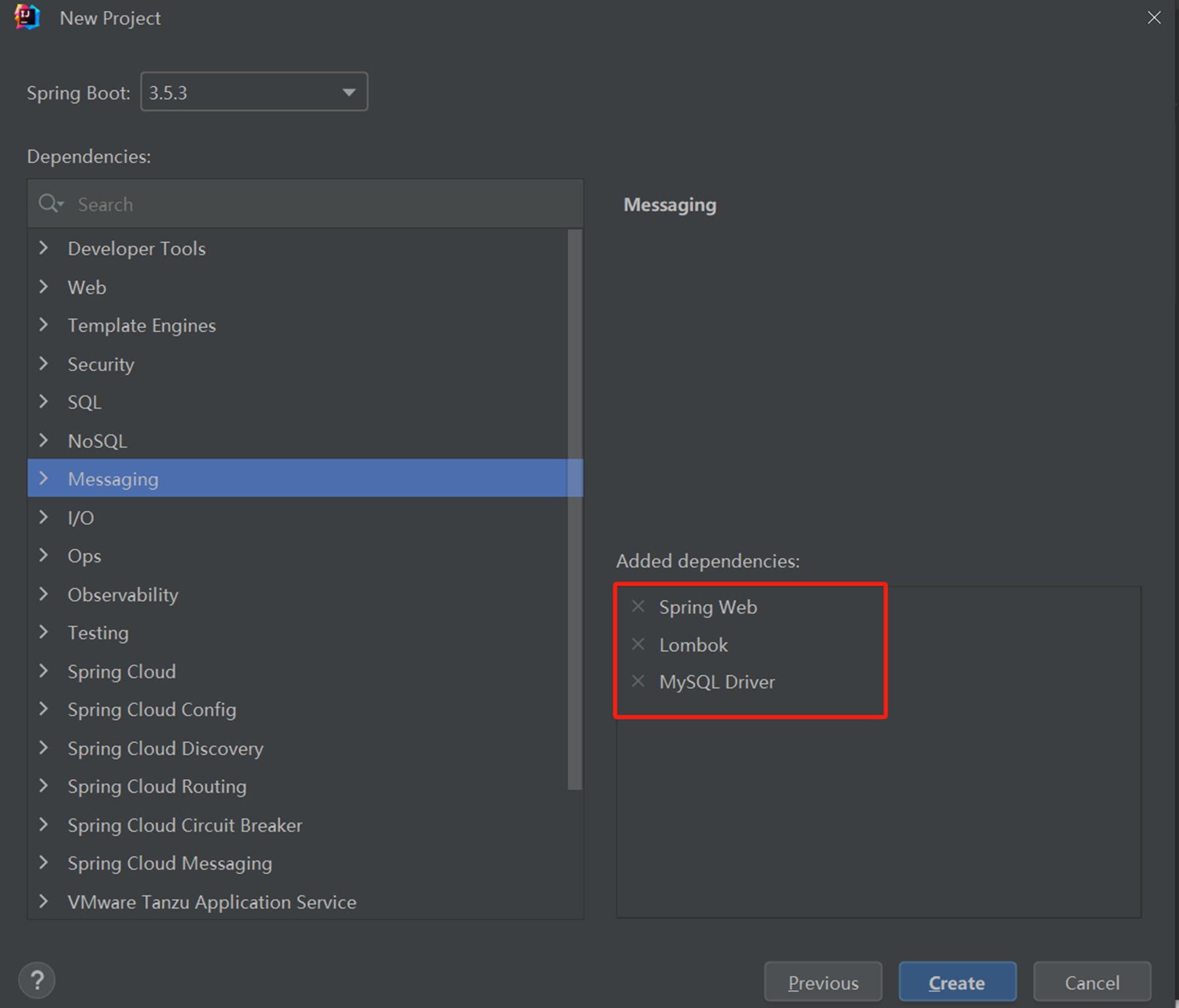Select the highlighted Messaging row
Image resolution: width=1179 pixels, height=1008 pixels.
305,478
